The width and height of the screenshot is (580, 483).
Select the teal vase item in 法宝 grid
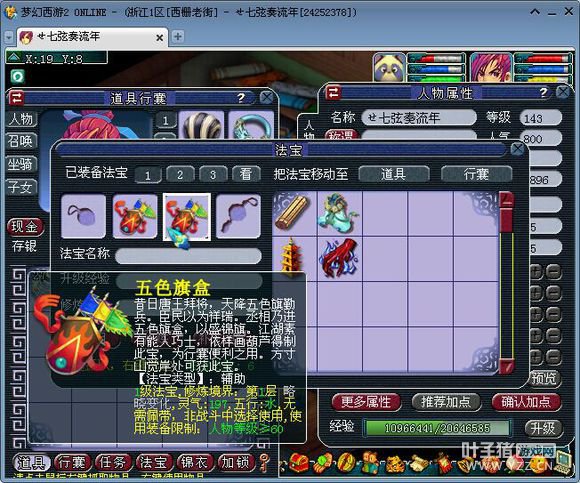point(338,213)
